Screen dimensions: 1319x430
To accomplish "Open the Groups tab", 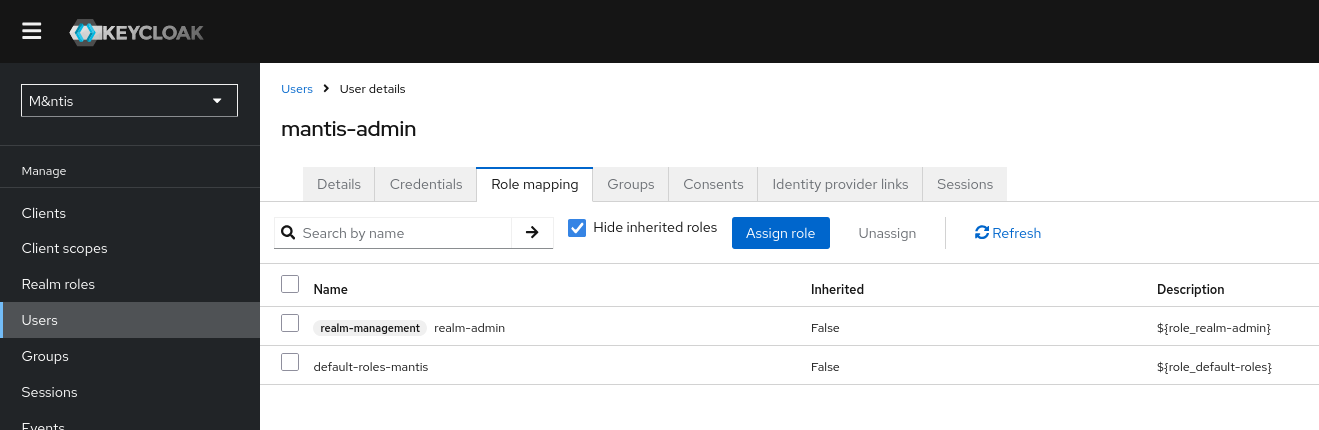I will tap(631, 184).
